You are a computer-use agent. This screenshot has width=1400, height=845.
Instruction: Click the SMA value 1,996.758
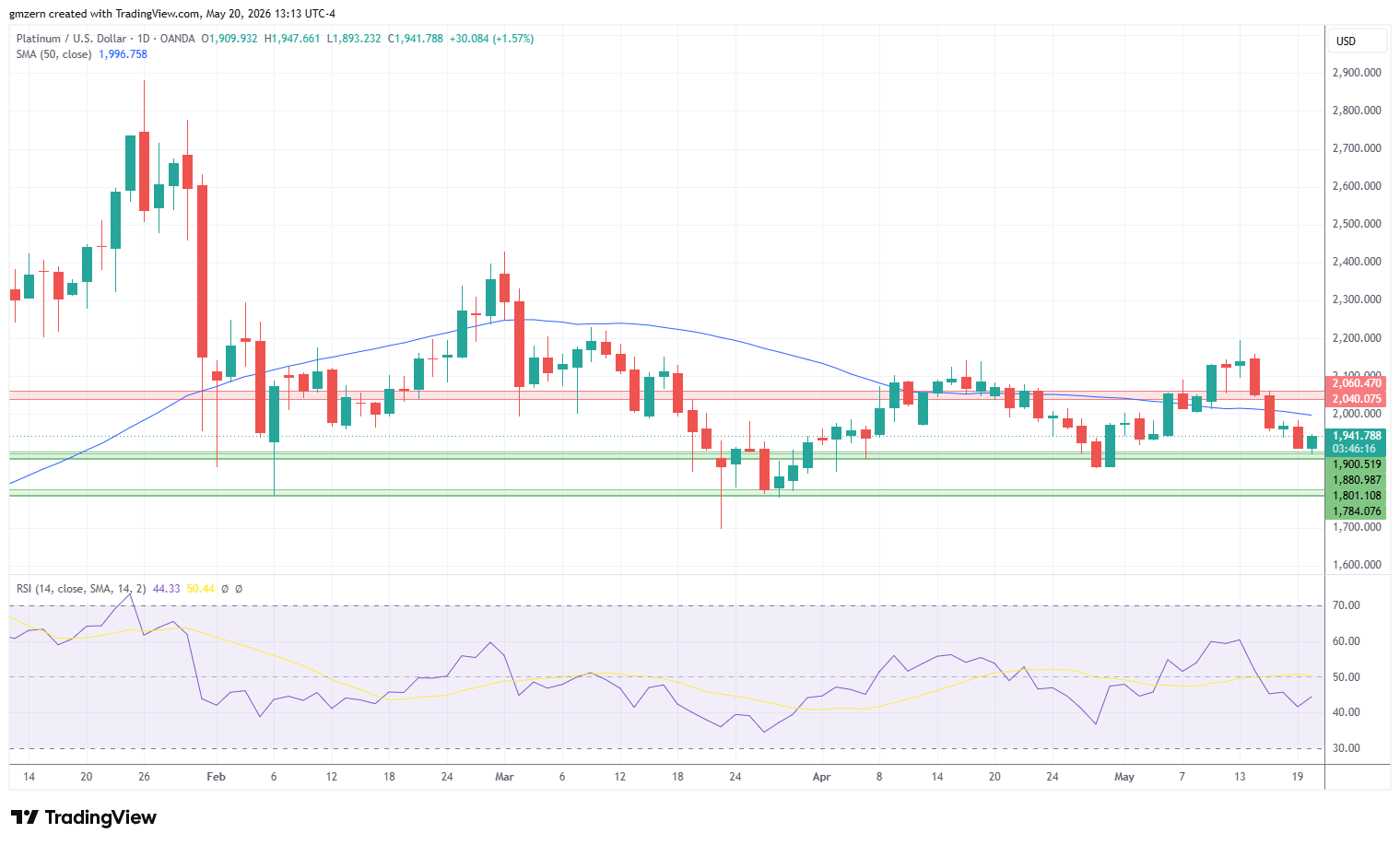[123, 54]
